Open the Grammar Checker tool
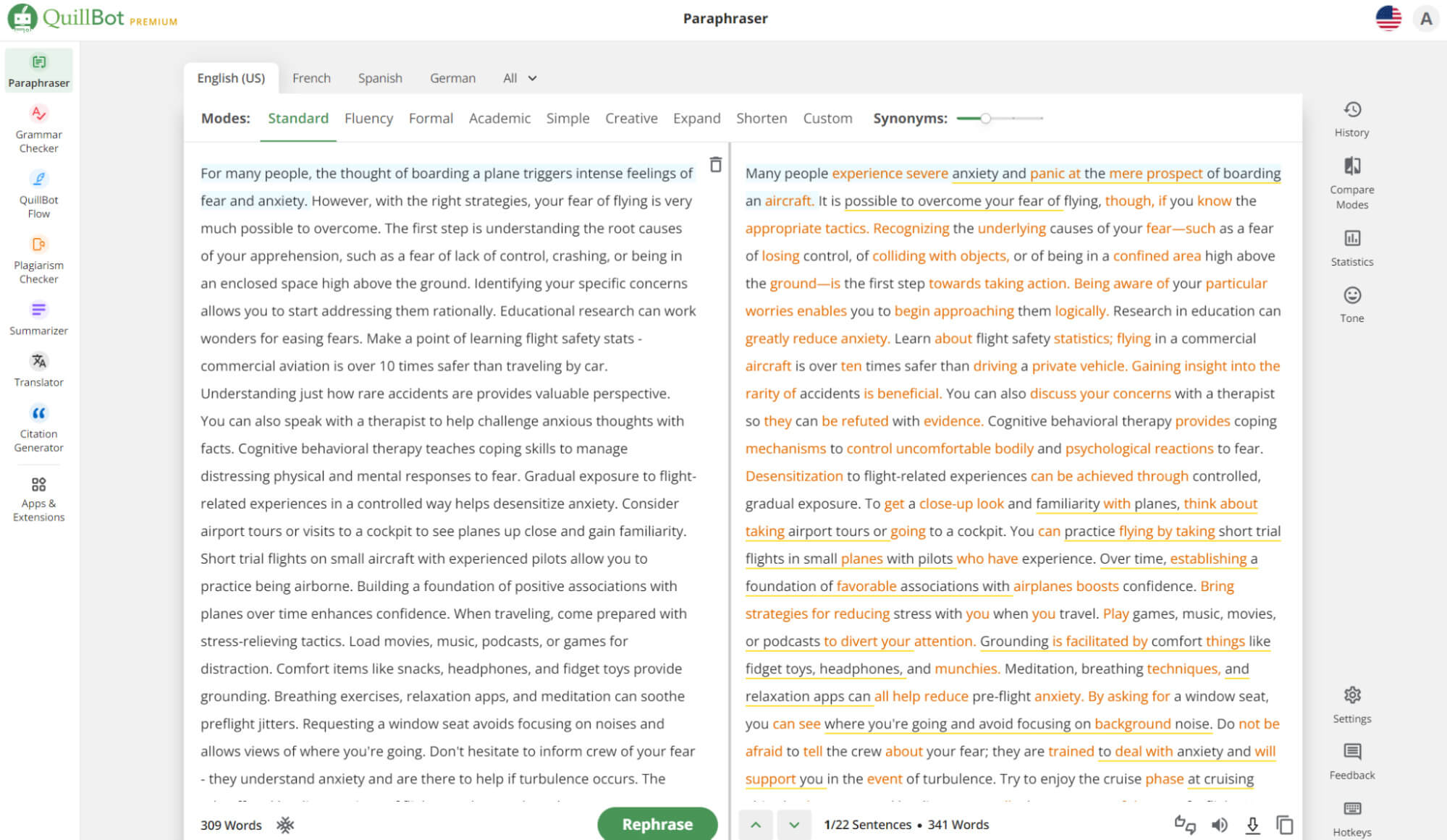 (x=38, y=129)
